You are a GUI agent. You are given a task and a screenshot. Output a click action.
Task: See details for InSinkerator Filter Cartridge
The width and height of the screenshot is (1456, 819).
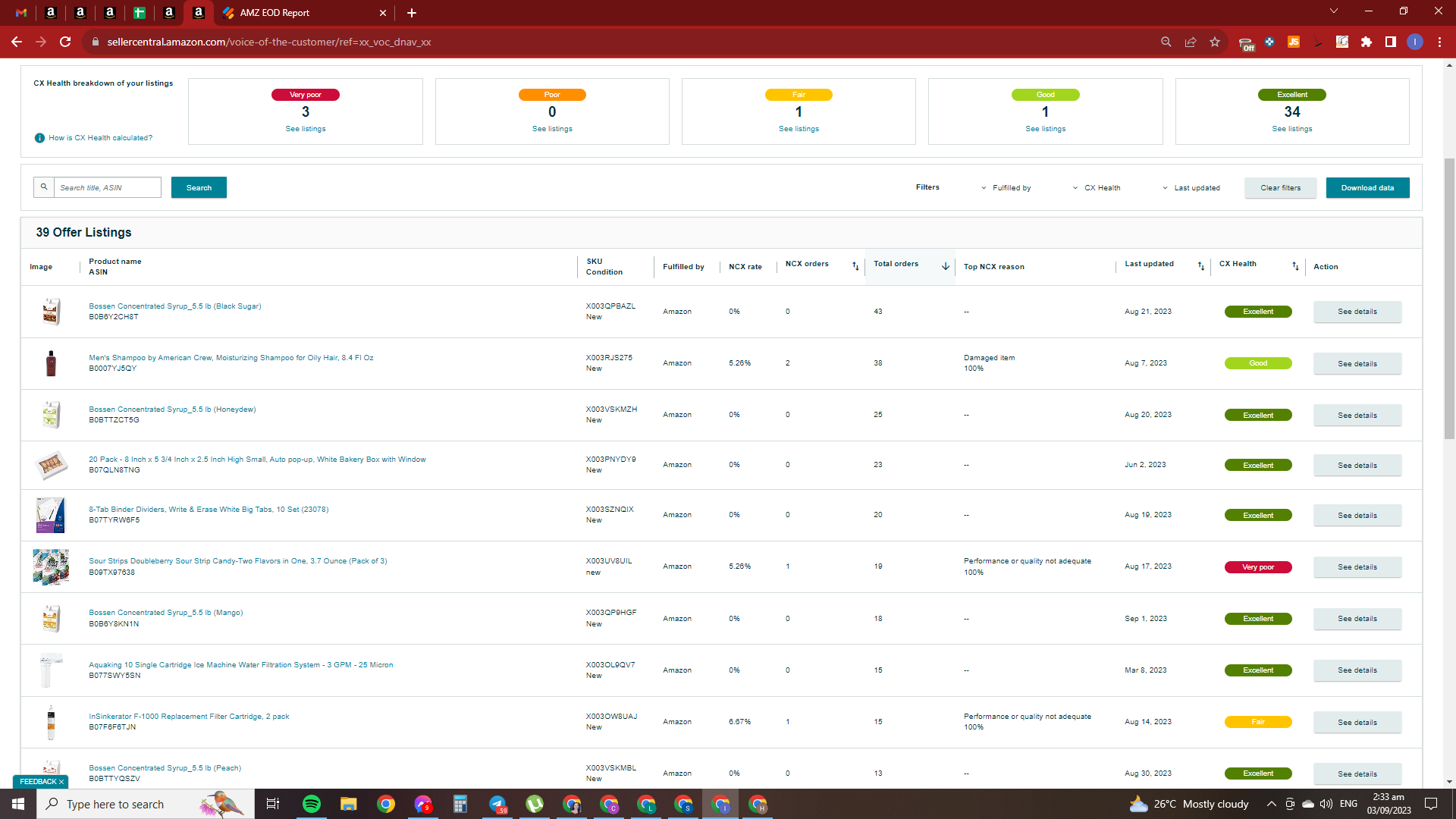(1357, 723)
